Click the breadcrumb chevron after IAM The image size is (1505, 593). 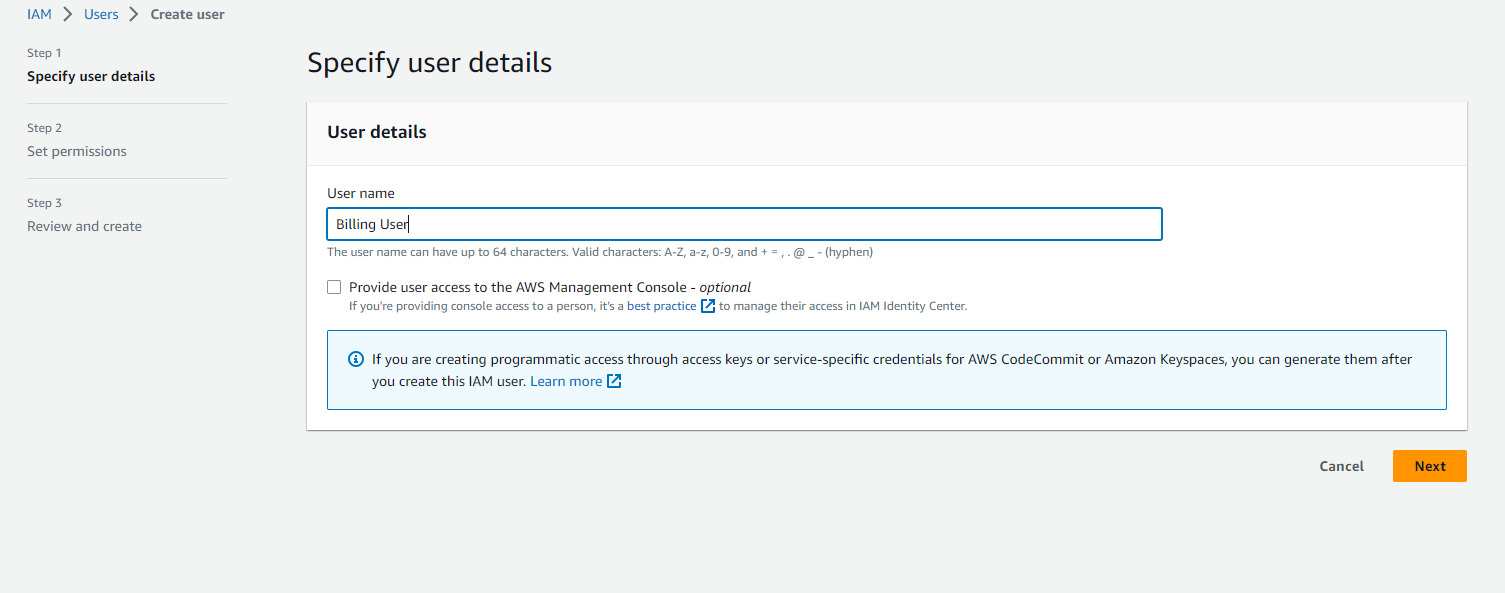click(69, 15)
